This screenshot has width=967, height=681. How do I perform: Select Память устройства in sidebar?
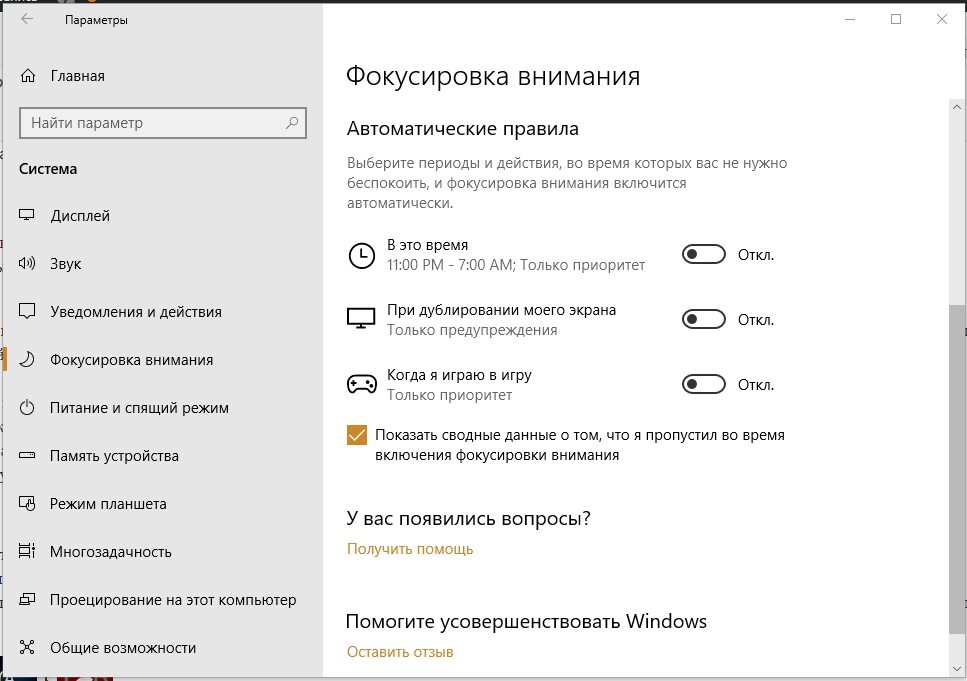tap(114, 456)
